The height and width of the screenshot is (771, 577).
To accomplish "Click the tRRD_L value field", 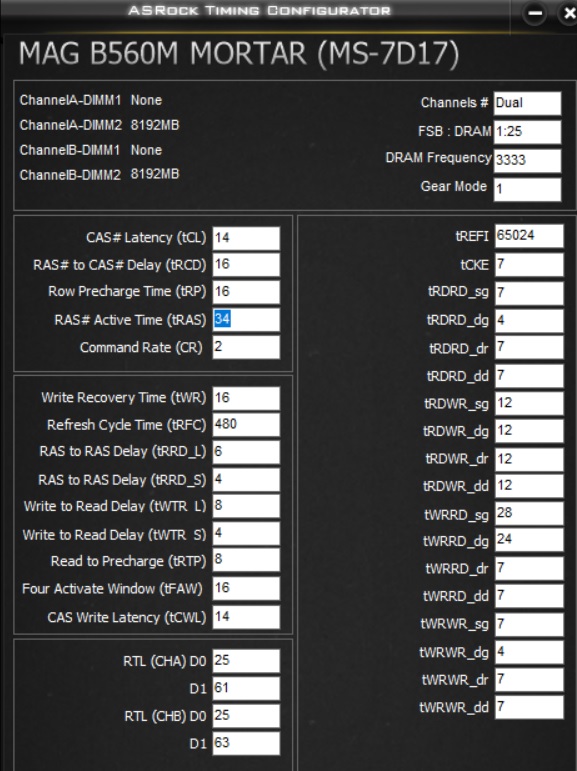I will click(246, 452).
